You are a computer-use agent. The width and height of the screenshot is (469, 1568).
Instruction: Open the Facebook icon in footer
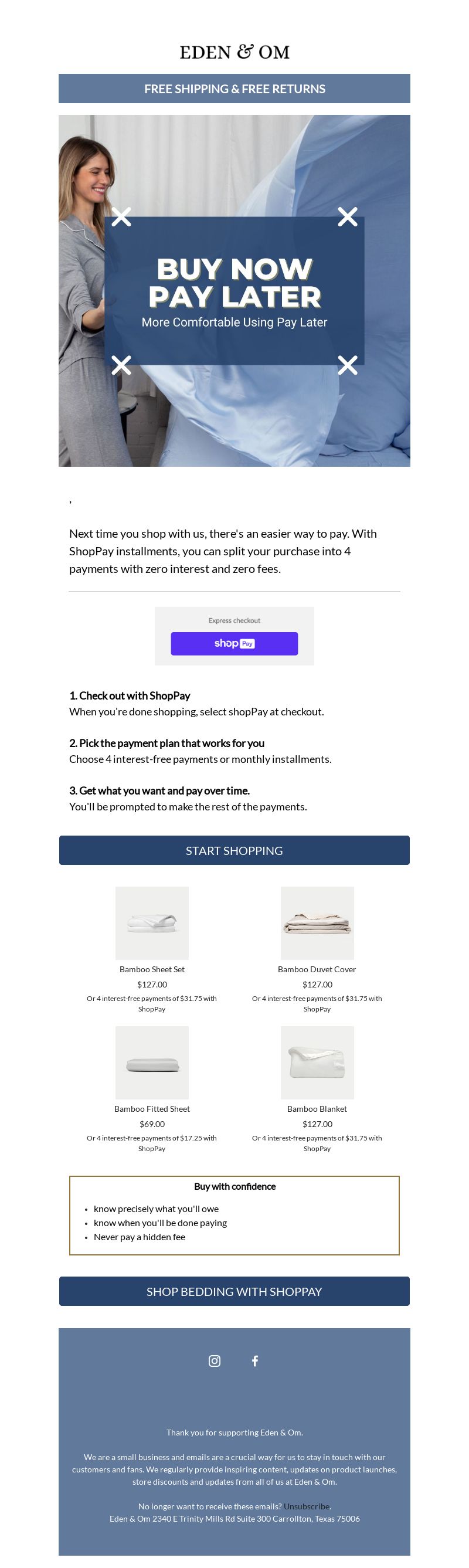point(255,1360)
